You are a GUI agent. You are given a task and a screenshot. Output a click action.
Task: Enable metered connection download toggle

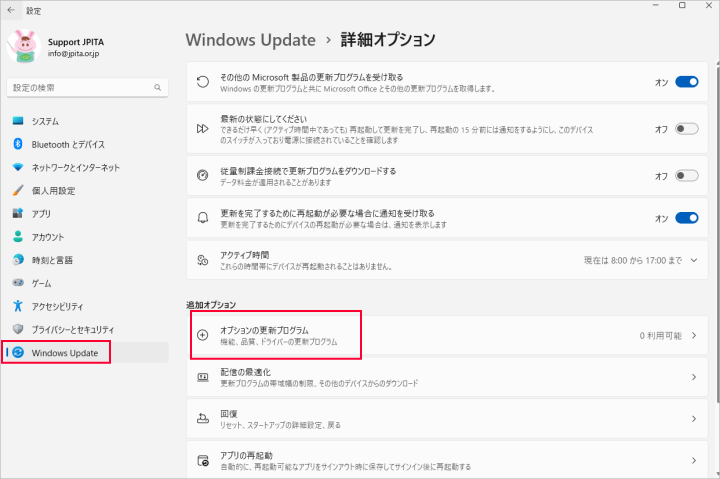tap(686, 175)
